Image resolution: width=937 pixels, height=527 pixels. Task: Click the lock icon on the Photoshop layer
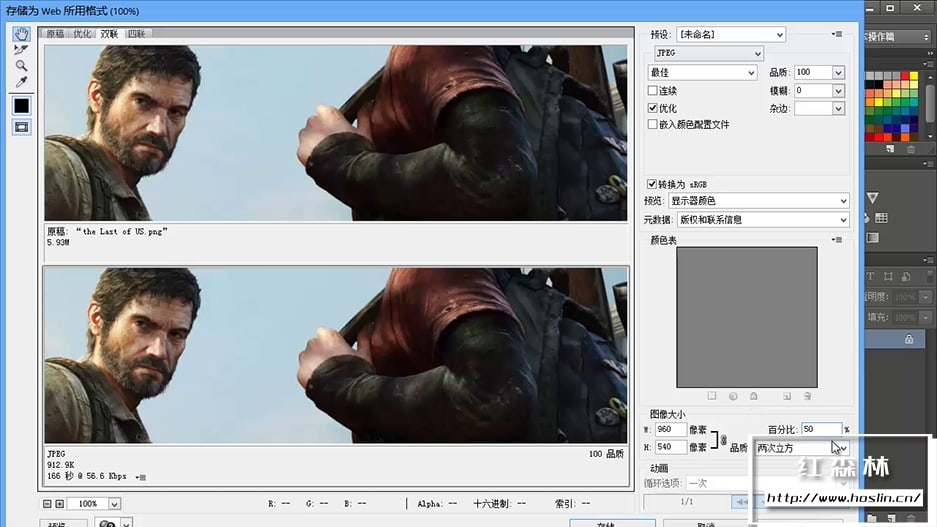(909, 339)
